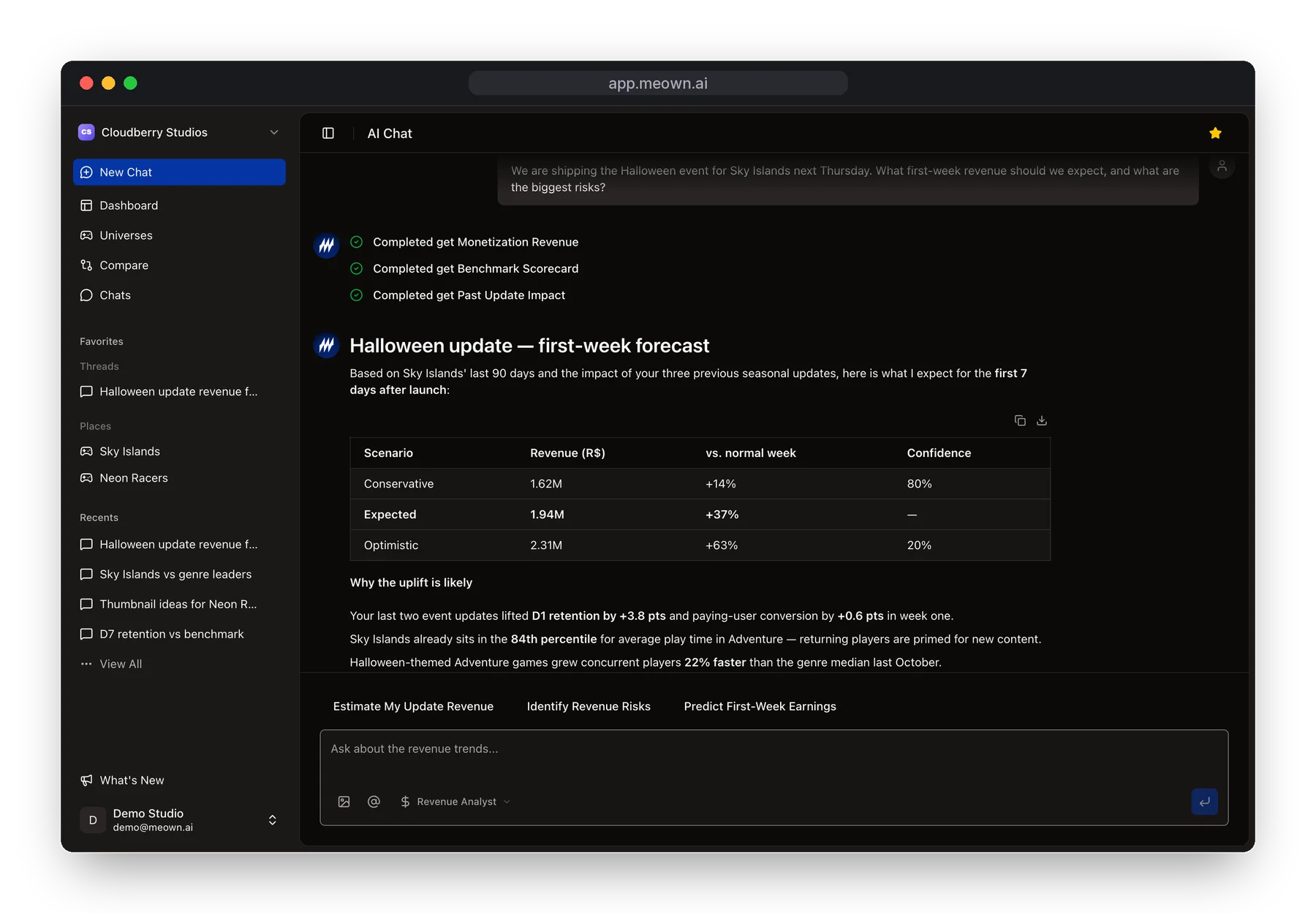
Task: Click the Cloudberry Studios CS logo icon
Action: 86,132
